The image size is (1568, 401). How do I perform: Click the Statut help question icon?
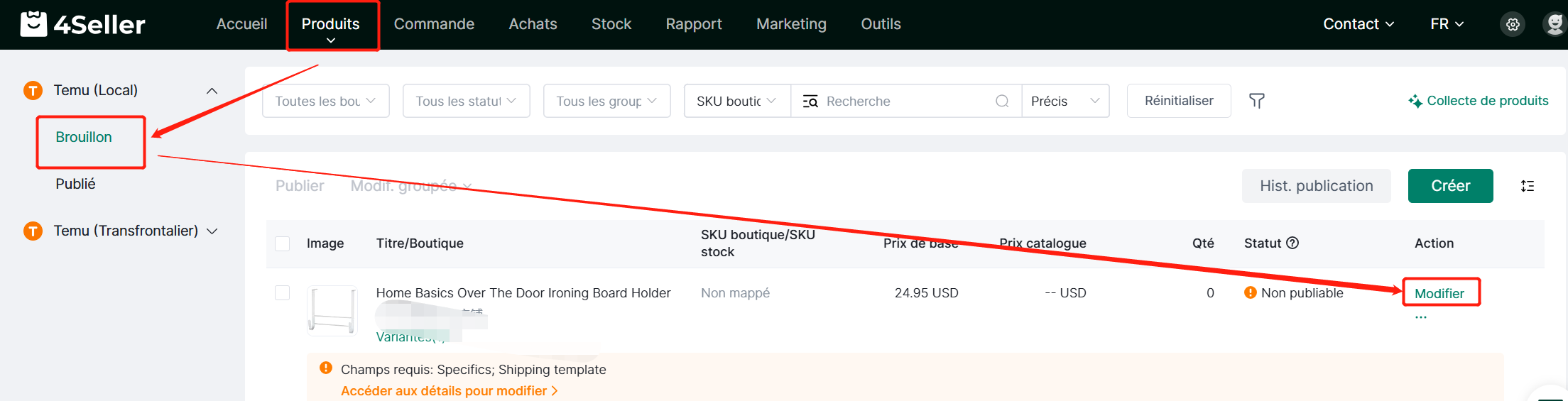click(1292, 243)
